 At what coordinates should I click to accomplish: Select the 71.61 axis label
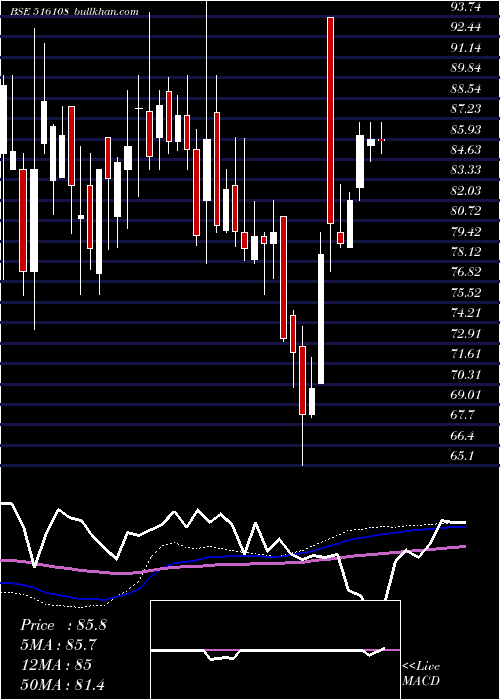(466, 354)
